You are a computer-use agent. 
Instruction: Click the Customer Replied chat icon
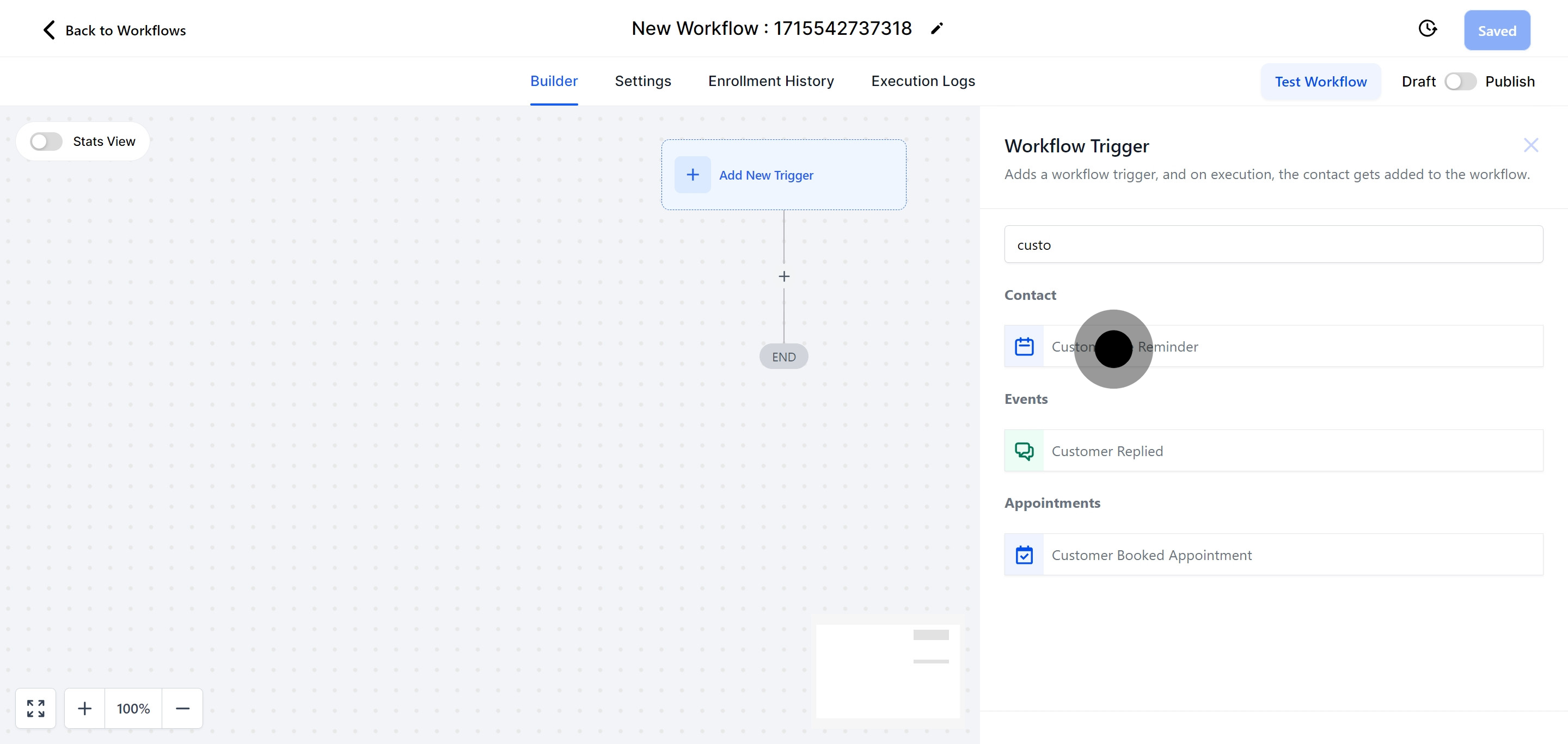(1024, 451)
